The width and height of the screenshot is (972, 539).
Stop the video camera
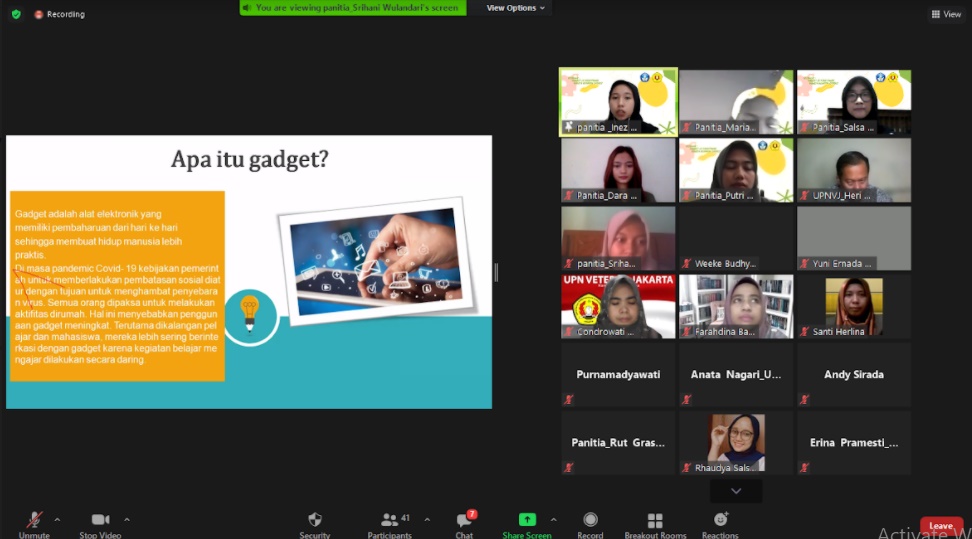tap(100, 520)
